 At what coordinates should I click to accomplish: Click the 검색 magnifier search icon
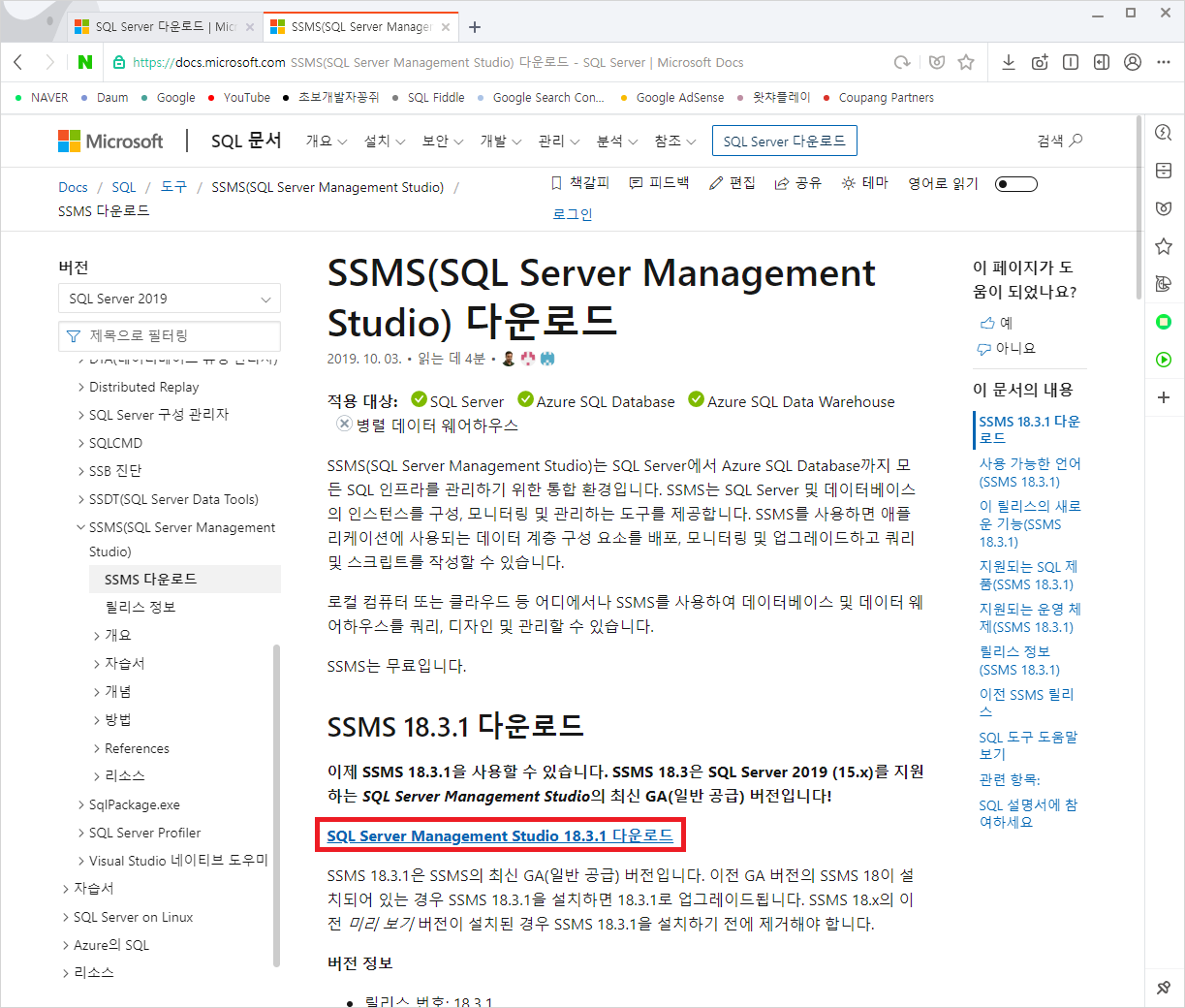1076,141
